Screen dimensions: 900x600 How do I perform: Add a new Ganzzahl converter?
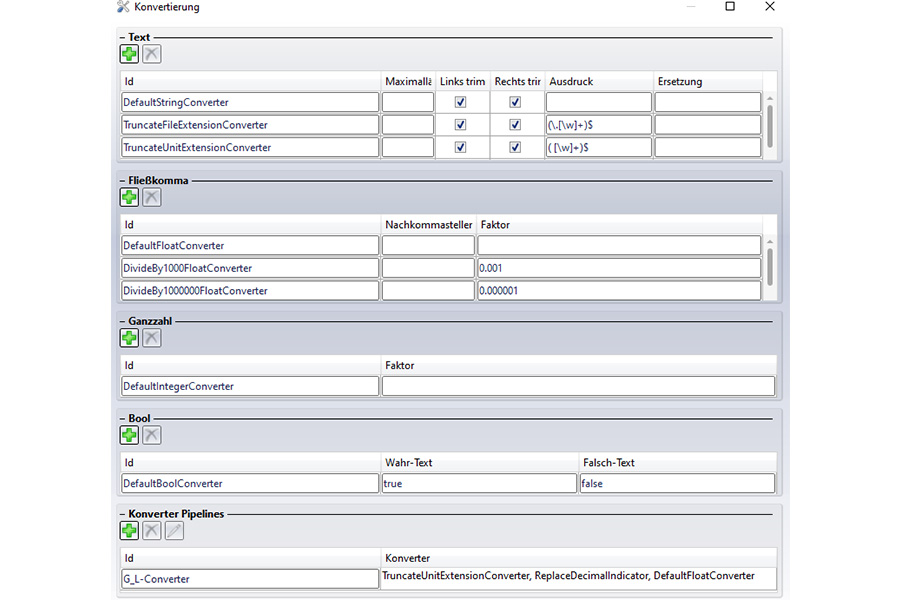[x=129, y=338]
